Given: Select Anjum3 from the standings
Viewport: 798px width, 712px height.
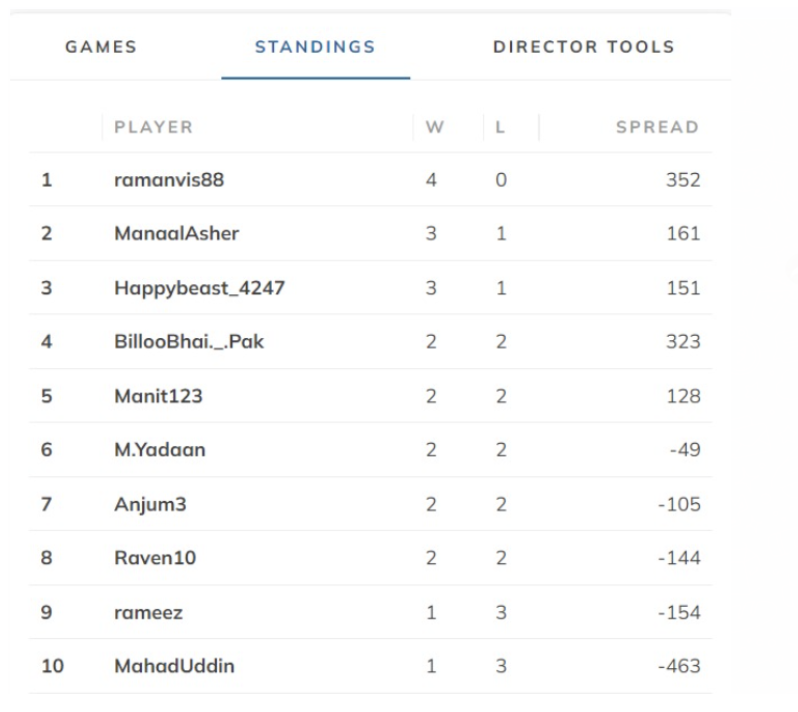Looking at the screenshot, I should [150, 504].
